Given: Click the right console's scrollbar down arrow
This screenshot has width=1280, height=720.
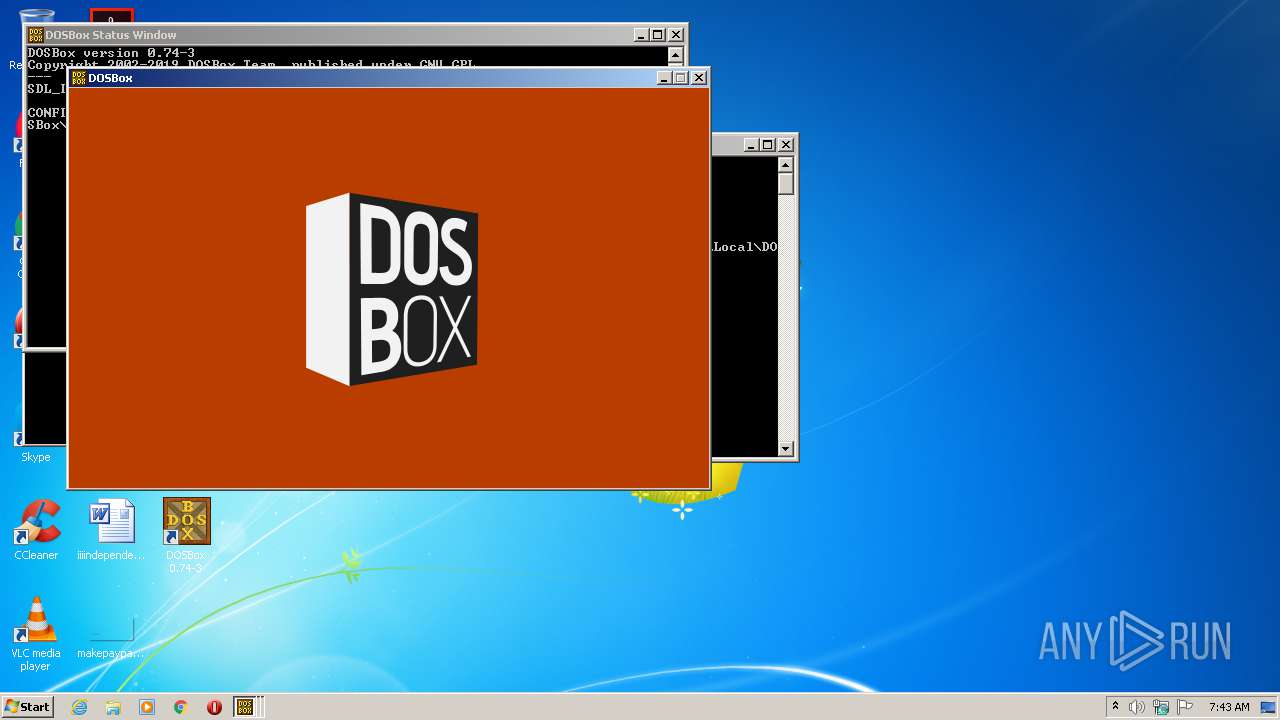Looking at the screenshot, I should (786, 449).
